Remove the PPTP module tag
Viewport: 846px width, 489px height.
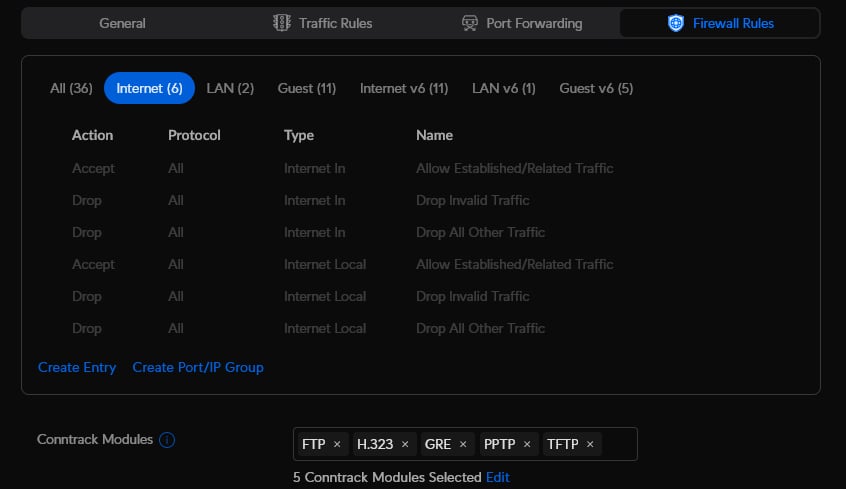click(526, 444)
